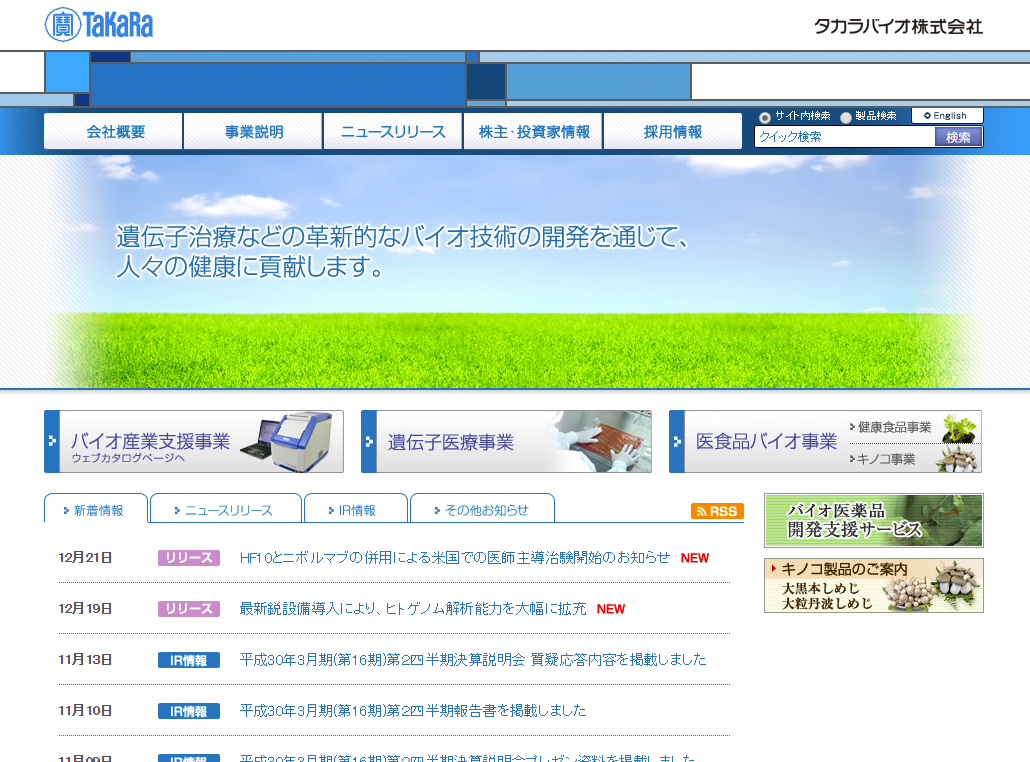The width and height of the screenshot is (1030, 762).
Task: Click the TaKaRa logo
Action: [x=99, y=25]
